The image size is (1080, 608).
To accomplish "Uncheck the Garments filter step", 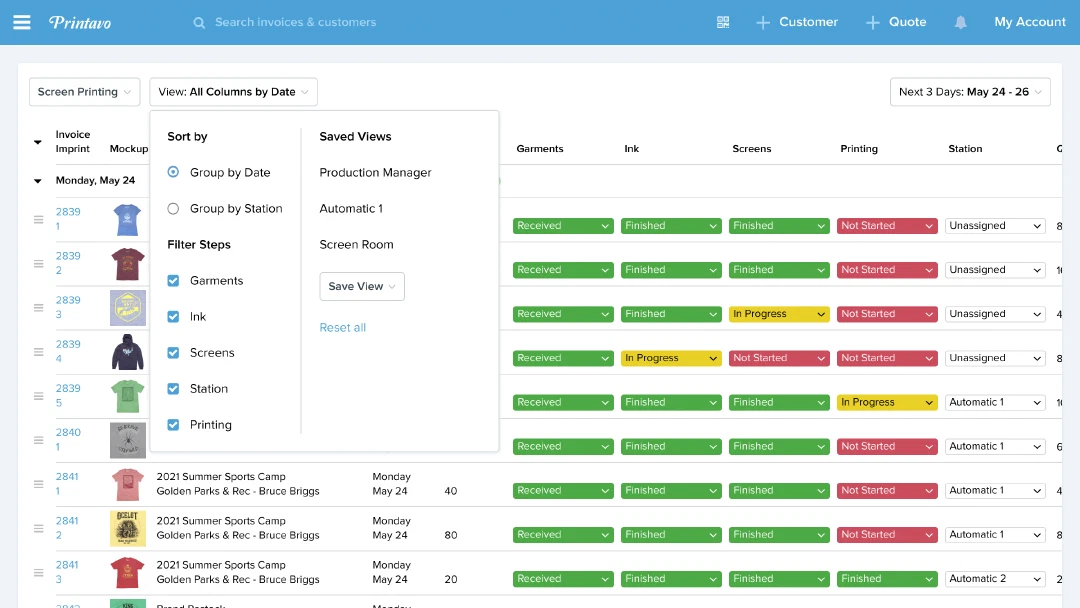I will click(174, 280).
